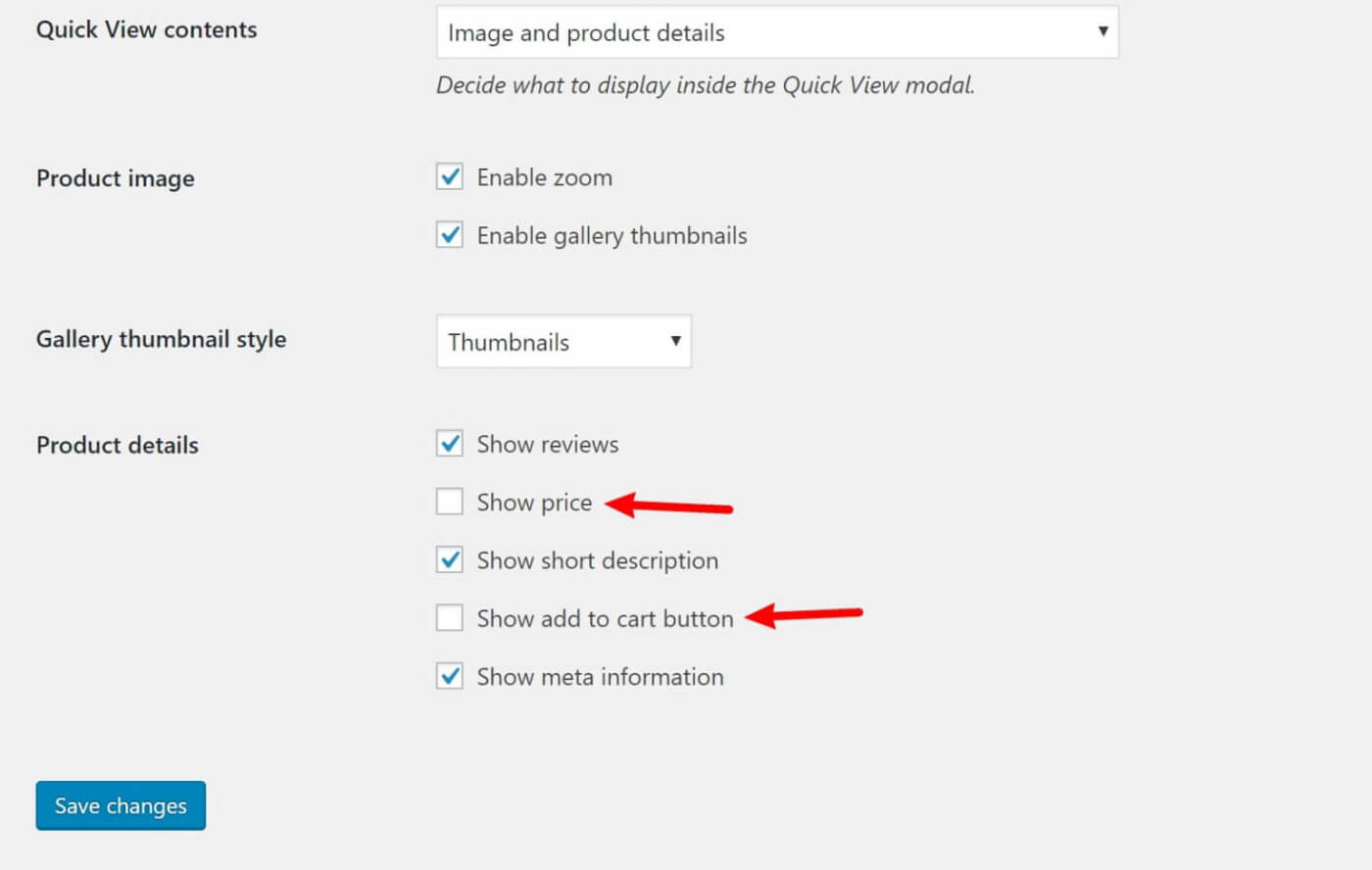Click the "Product details" setting heading

tap(117, 445)
